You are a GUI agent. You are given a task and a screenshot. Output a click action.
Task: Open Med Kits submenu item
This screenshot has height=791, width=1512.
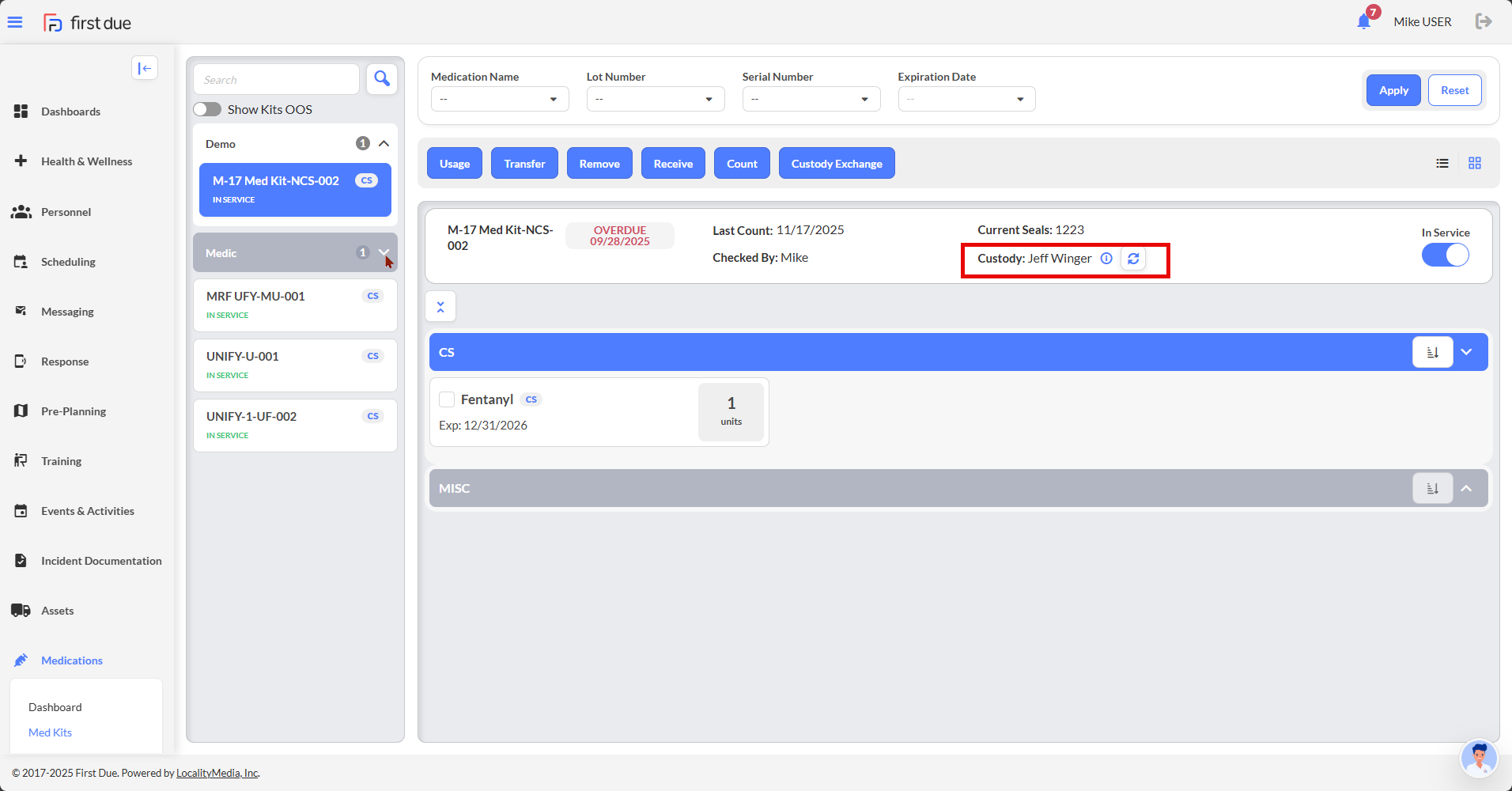(50, 732)
